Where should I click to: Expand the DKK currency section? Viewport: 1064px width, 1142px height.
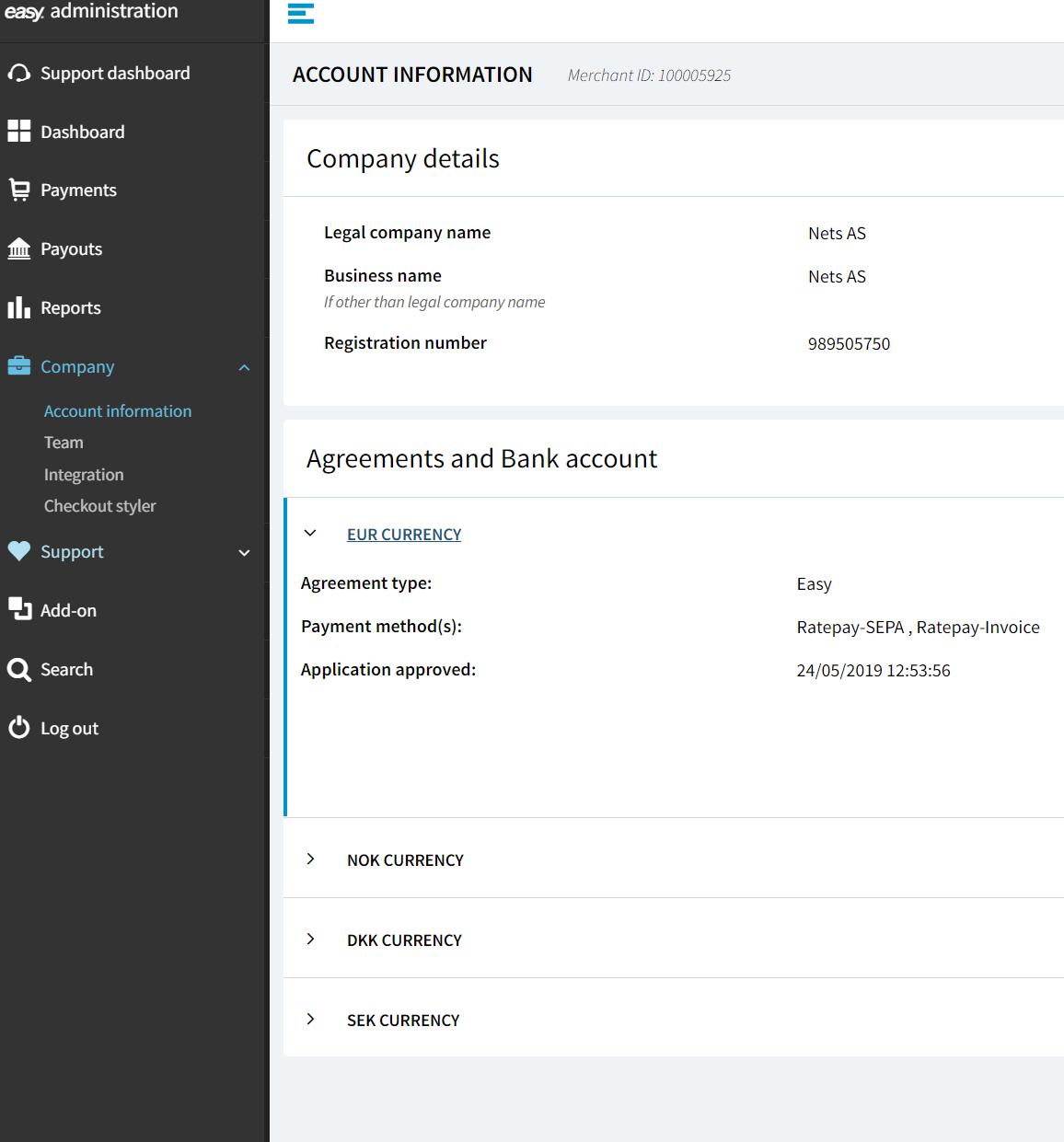(311, 940)
